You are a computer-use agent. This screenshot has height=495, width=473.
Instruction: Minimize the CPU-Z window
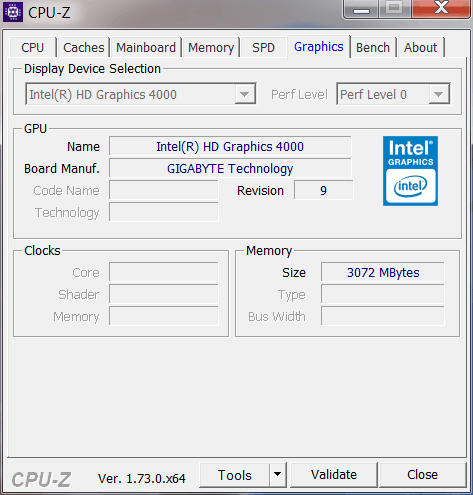tap(361, 9)
